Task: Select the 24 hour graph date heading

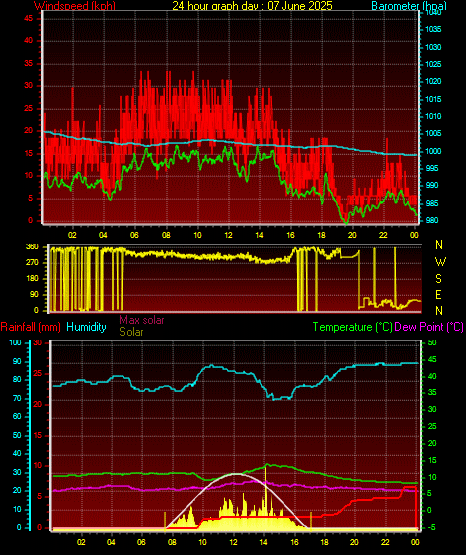Action: 252,6
